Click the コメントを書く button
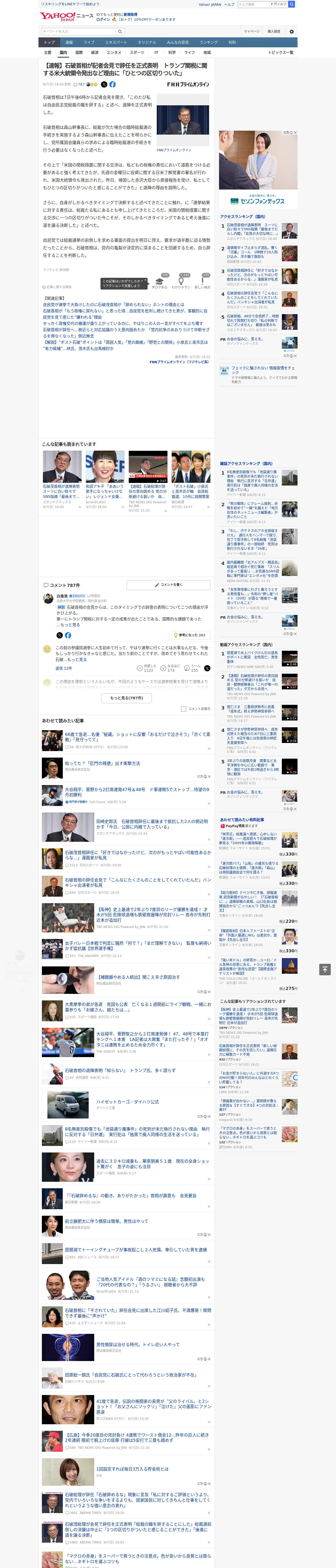This screenshot has width=336, height=1568. pyautogui.click(x=168, y=585)
